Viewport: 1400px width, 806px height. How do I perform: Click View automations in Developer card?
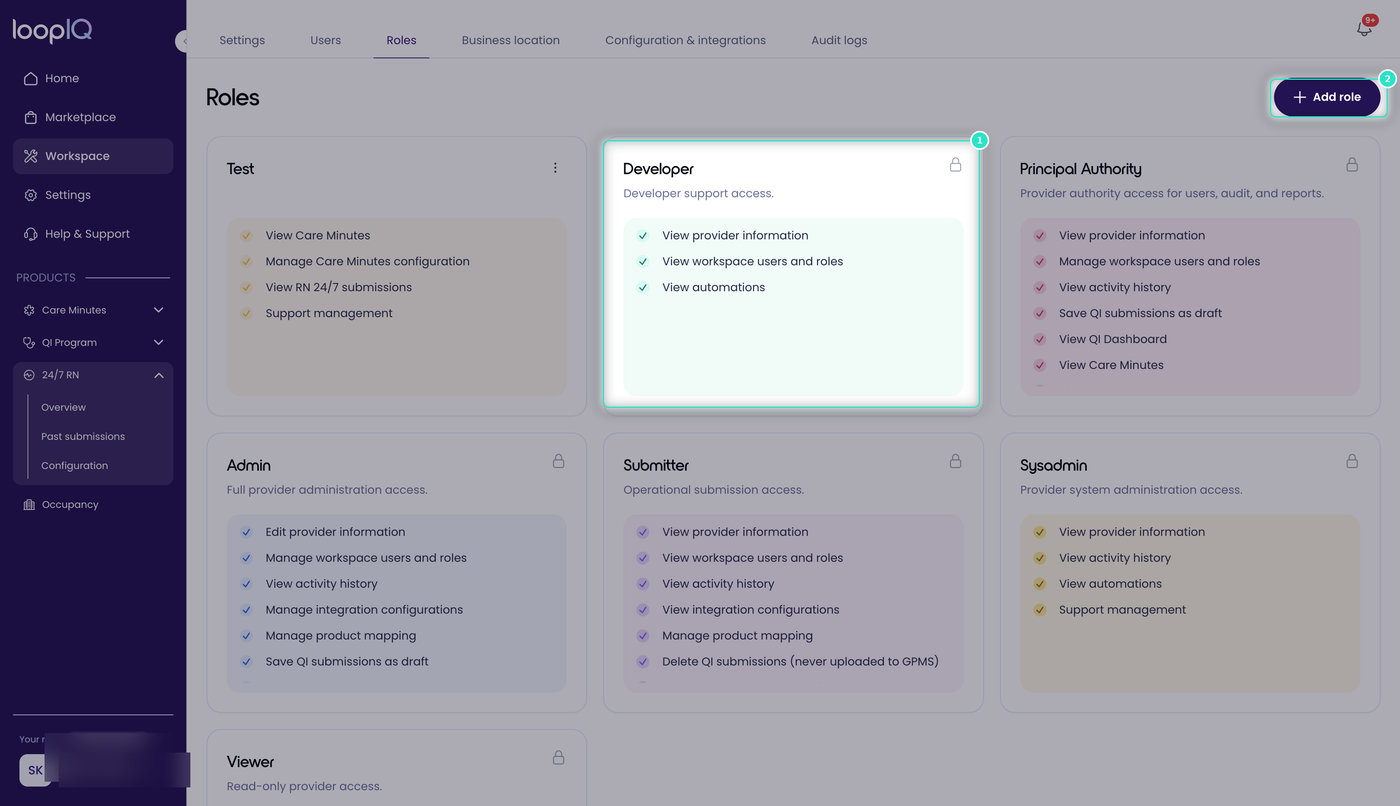(713, 287)
